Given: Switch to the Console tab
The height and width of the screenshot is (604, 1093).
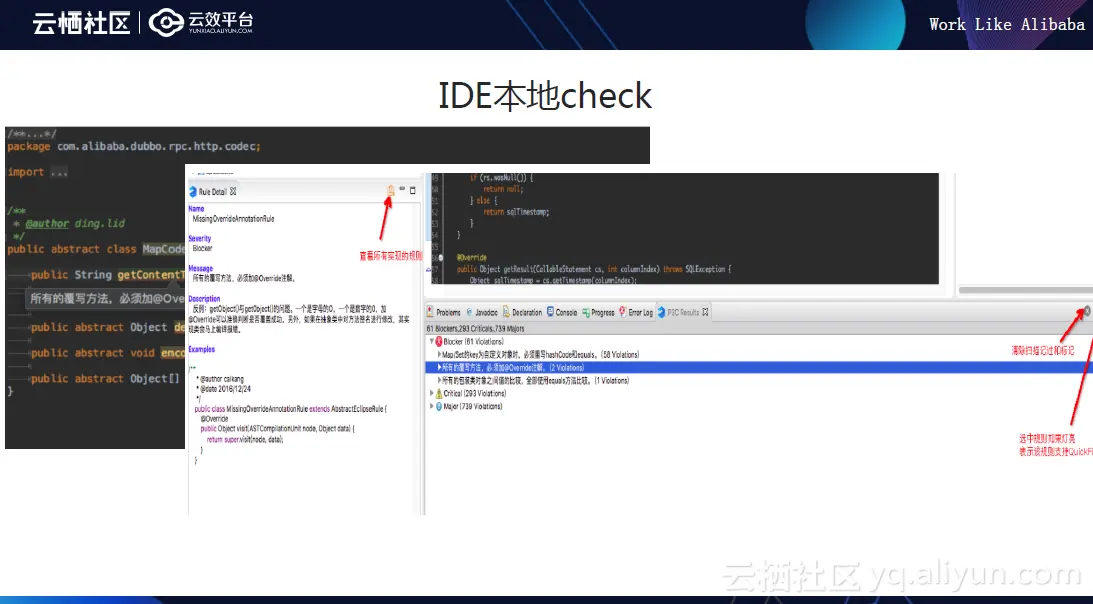Looking at the screenshot, I should 562,312.
